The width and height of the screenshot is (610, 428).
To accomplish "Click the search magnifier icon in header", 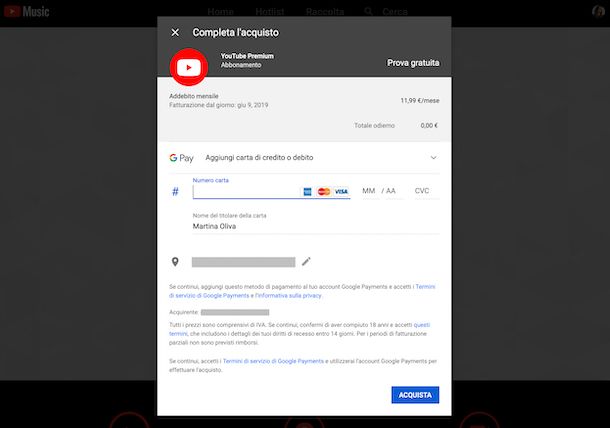I will point(368,12).
